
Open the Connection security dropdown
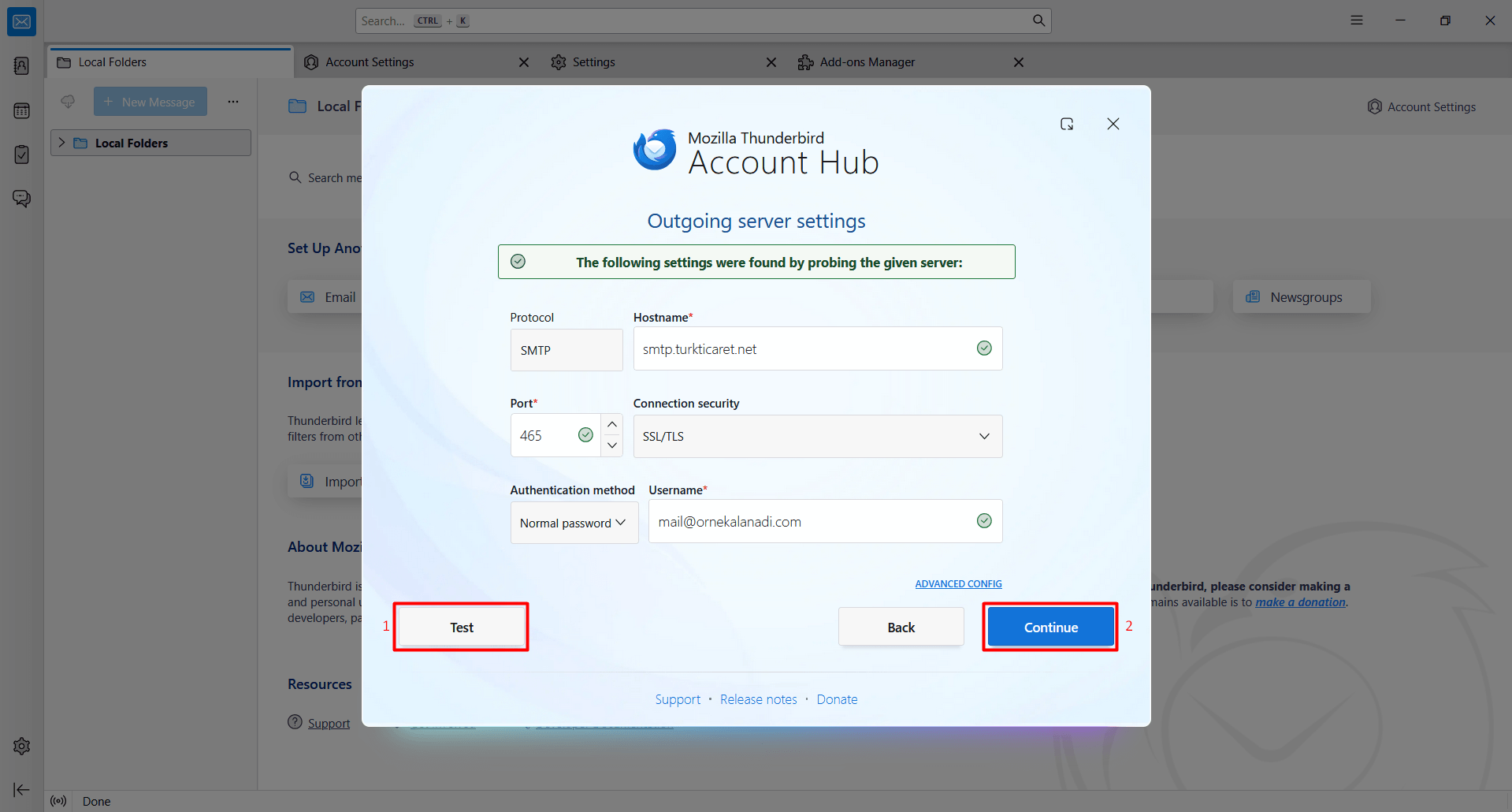[817, 436]
